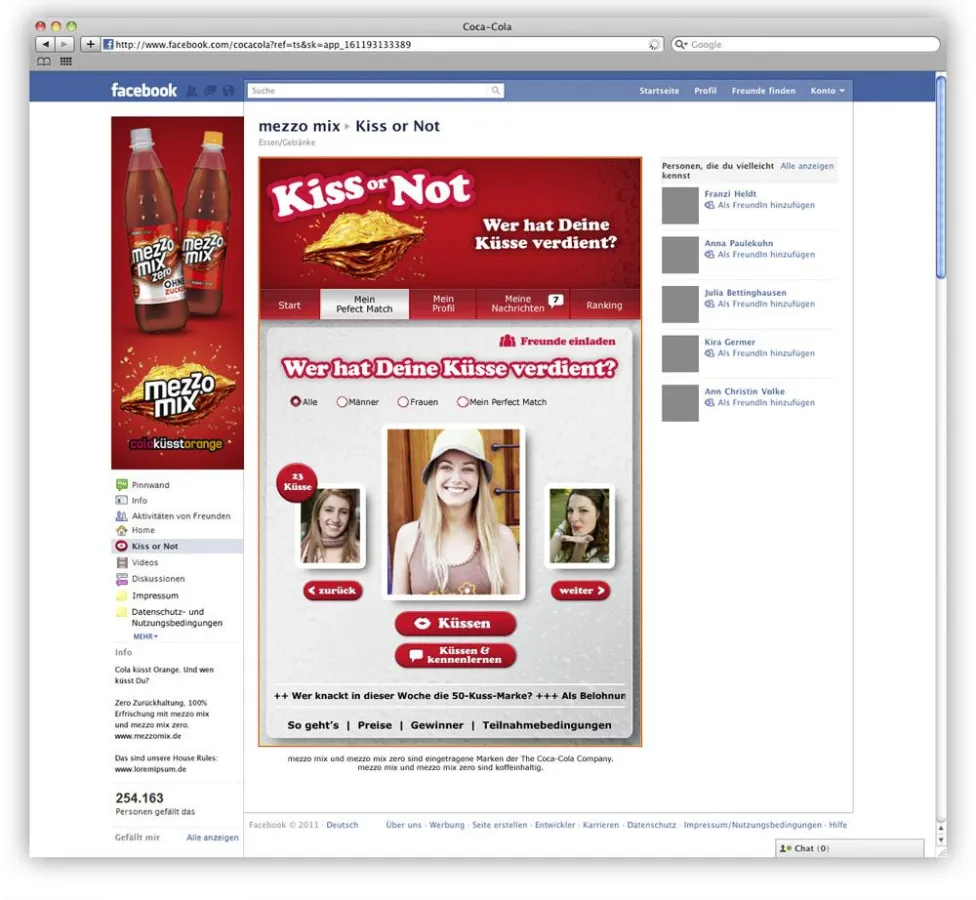
Task: Open Pinnwand in the left sidebar
Action: pyautogui.click(x=150, y=485)
